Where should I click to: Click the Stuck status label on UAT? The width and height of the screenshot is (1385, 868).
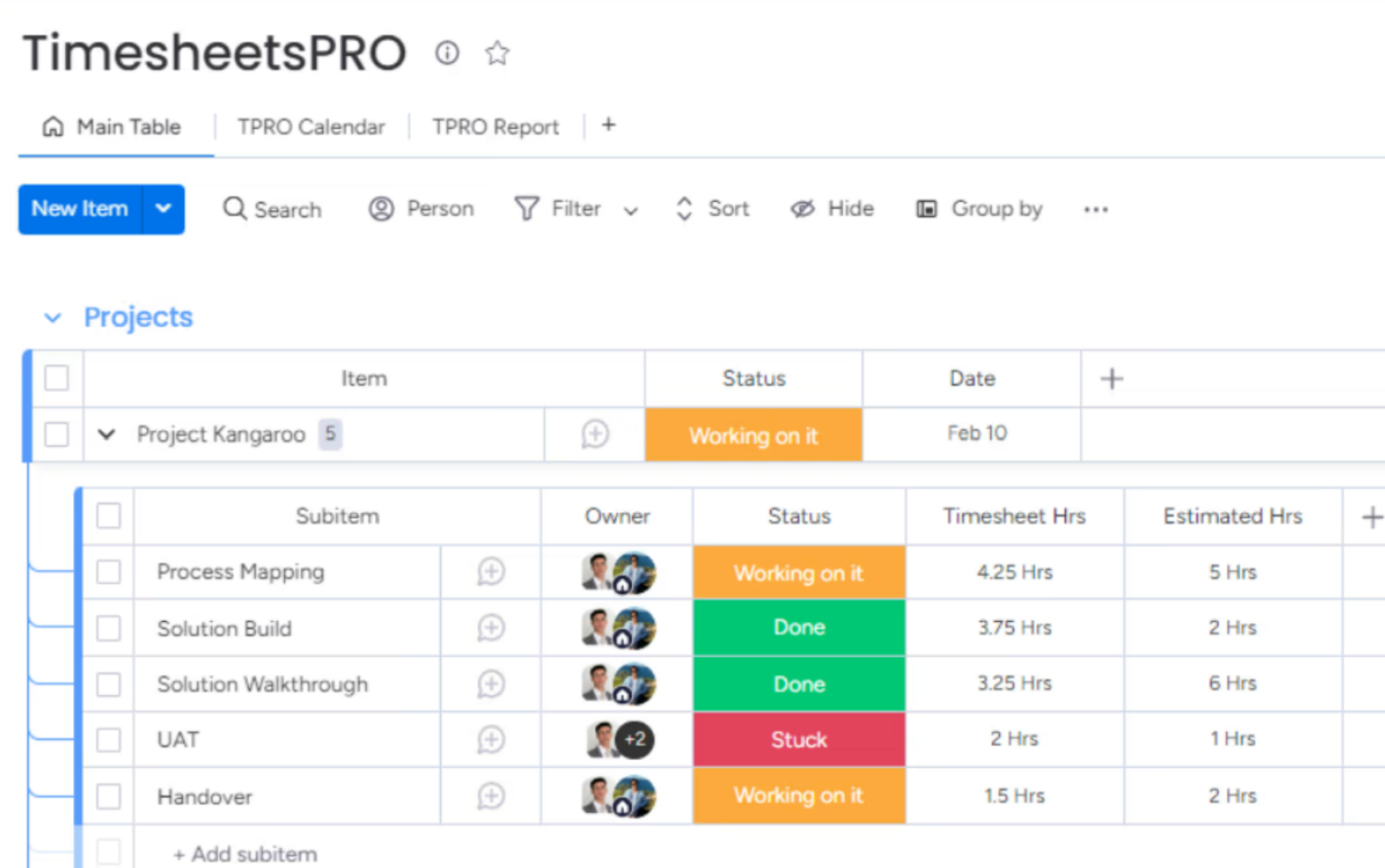(798, 739)
